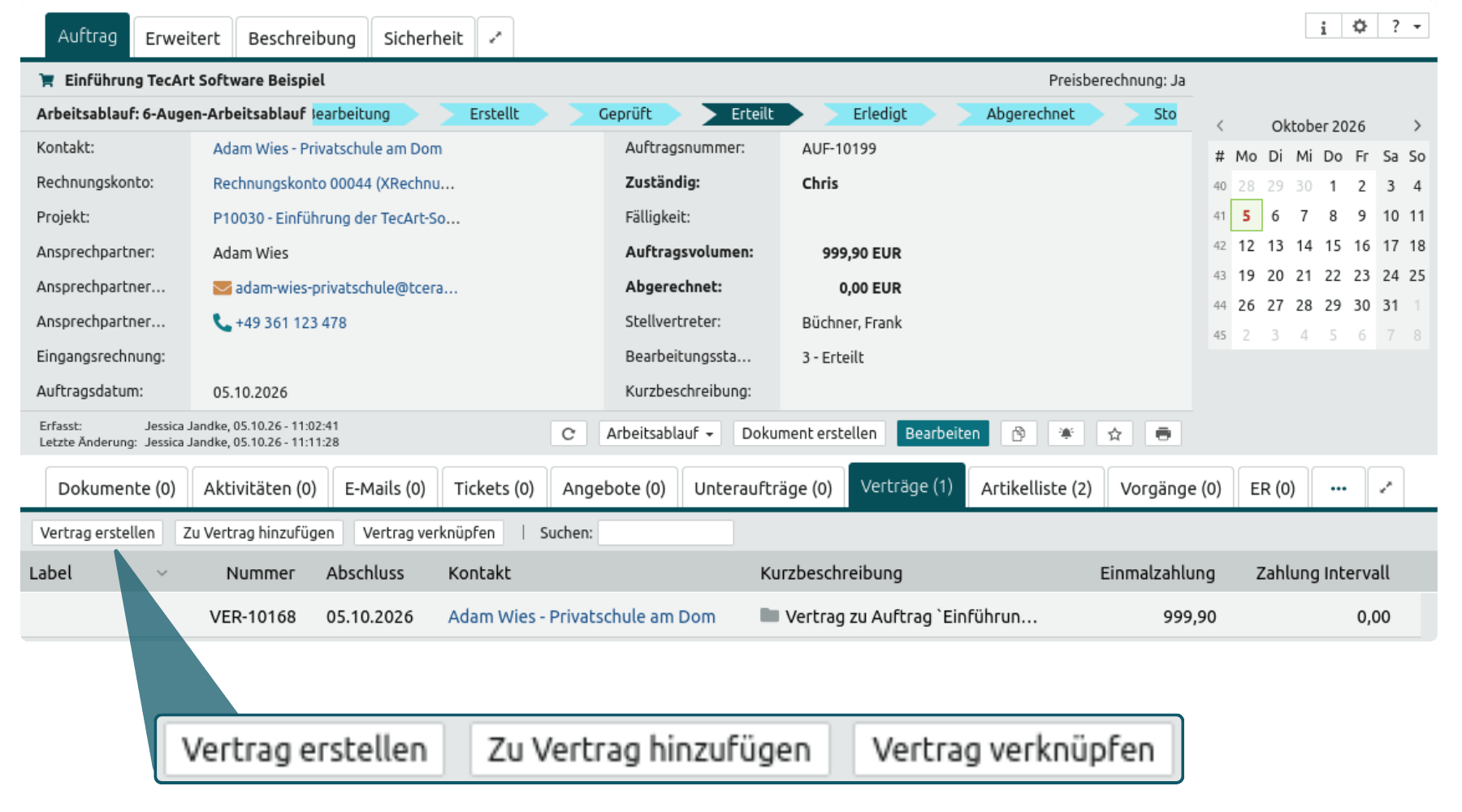Open the E-Mails (0) tab
This screenshot has height=812, width=1462.
point(385,488)
